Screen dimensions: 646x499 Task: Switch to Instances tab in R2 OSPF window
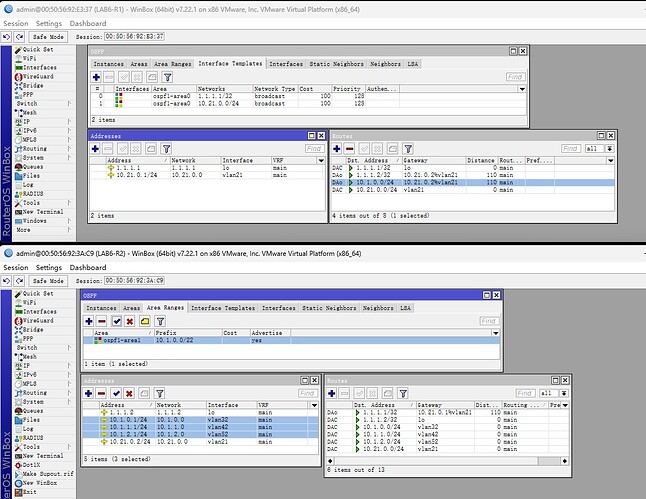[x=101, y=308]
